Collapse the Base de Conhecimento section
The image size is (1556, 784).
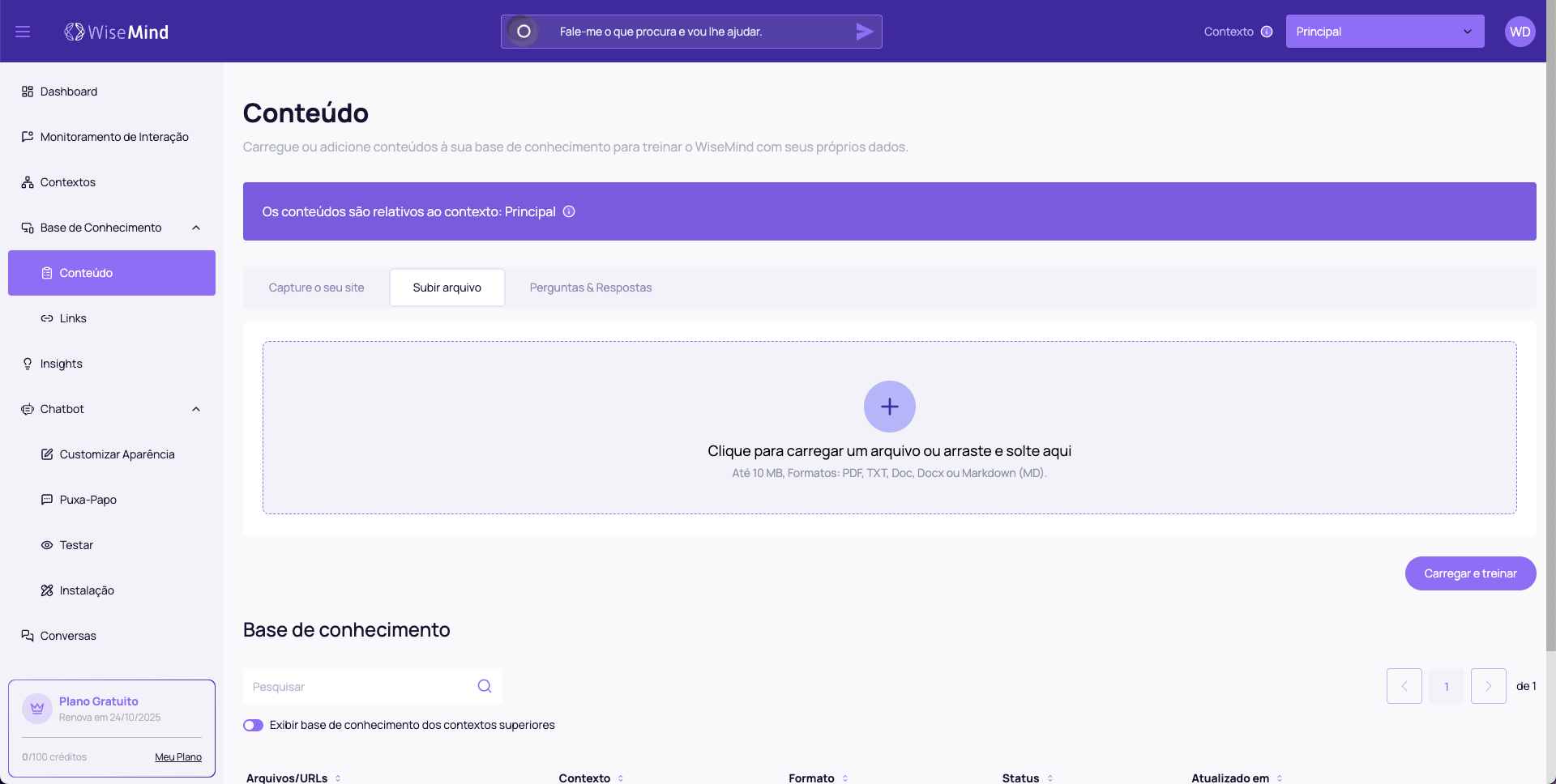tap(196, 228)
